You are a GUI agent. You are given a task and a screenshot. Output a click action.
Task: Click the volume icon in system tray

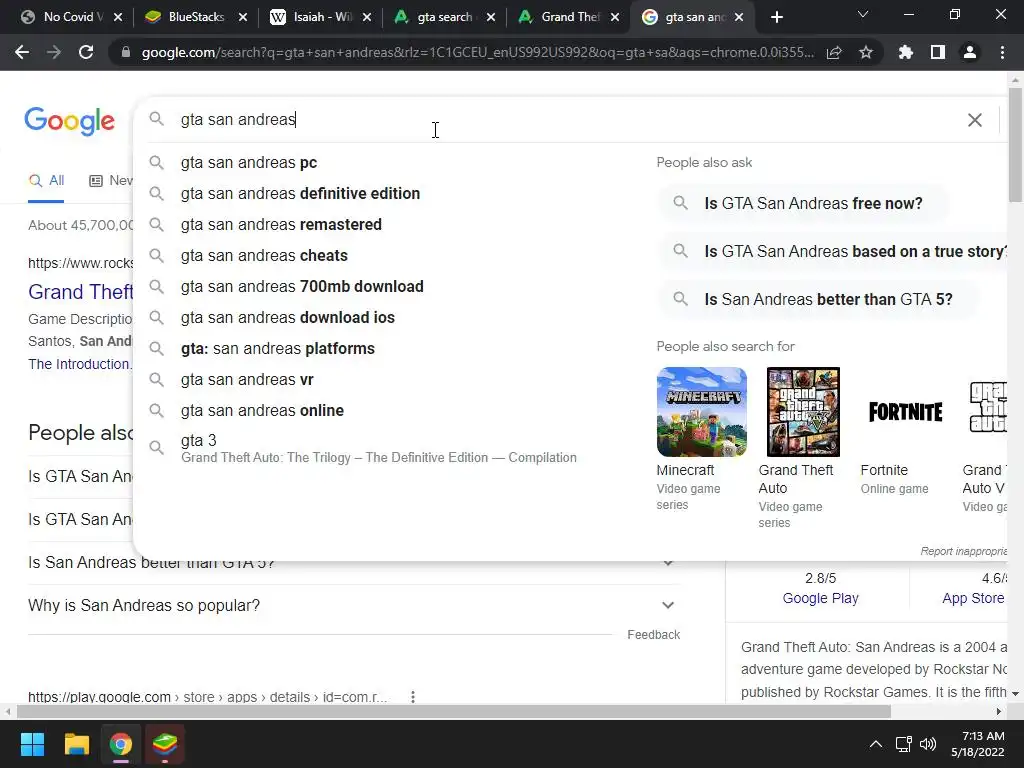[x=927, y=744]
